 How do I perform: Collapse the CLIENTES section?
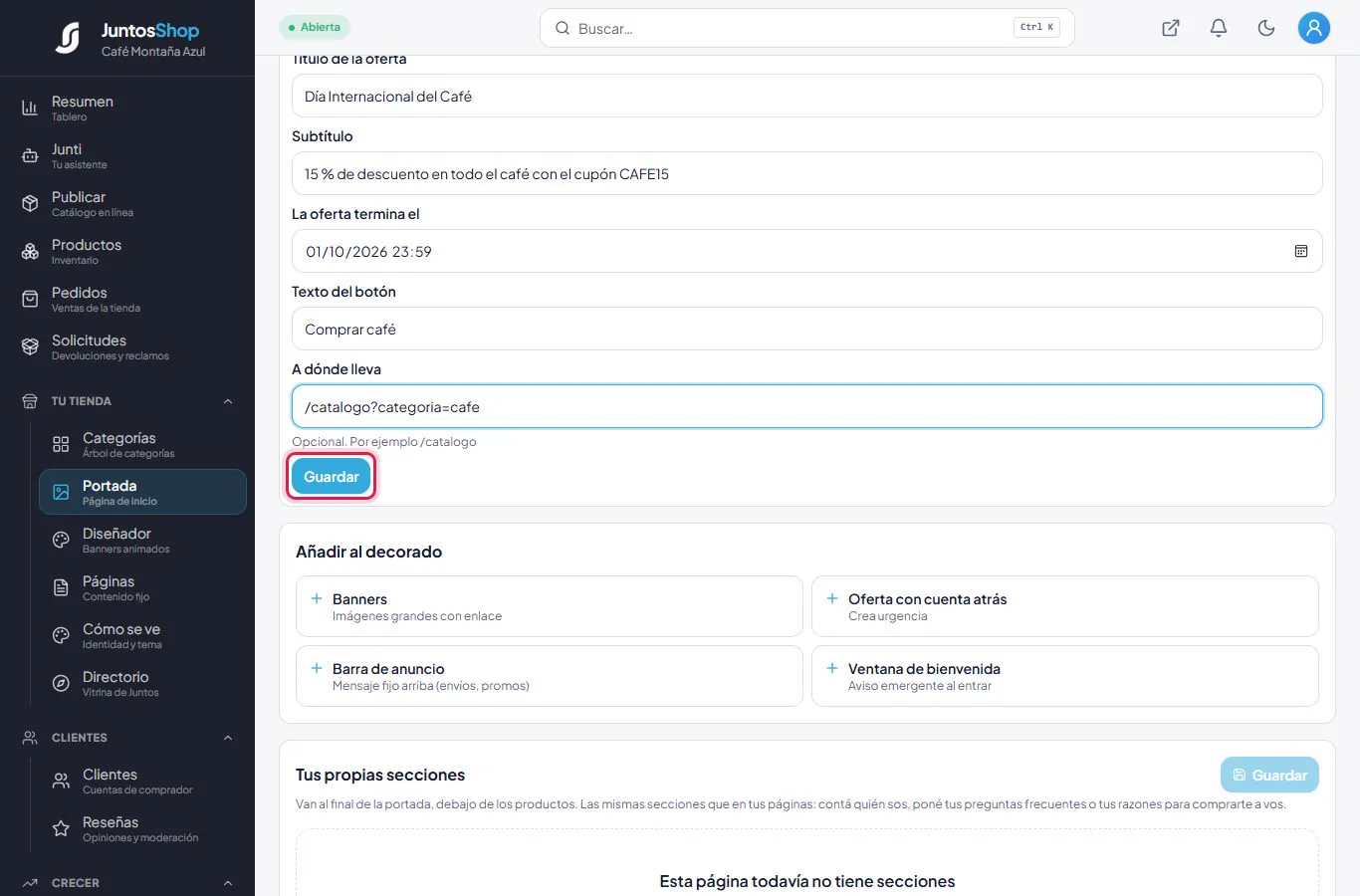tap(228, 738)
